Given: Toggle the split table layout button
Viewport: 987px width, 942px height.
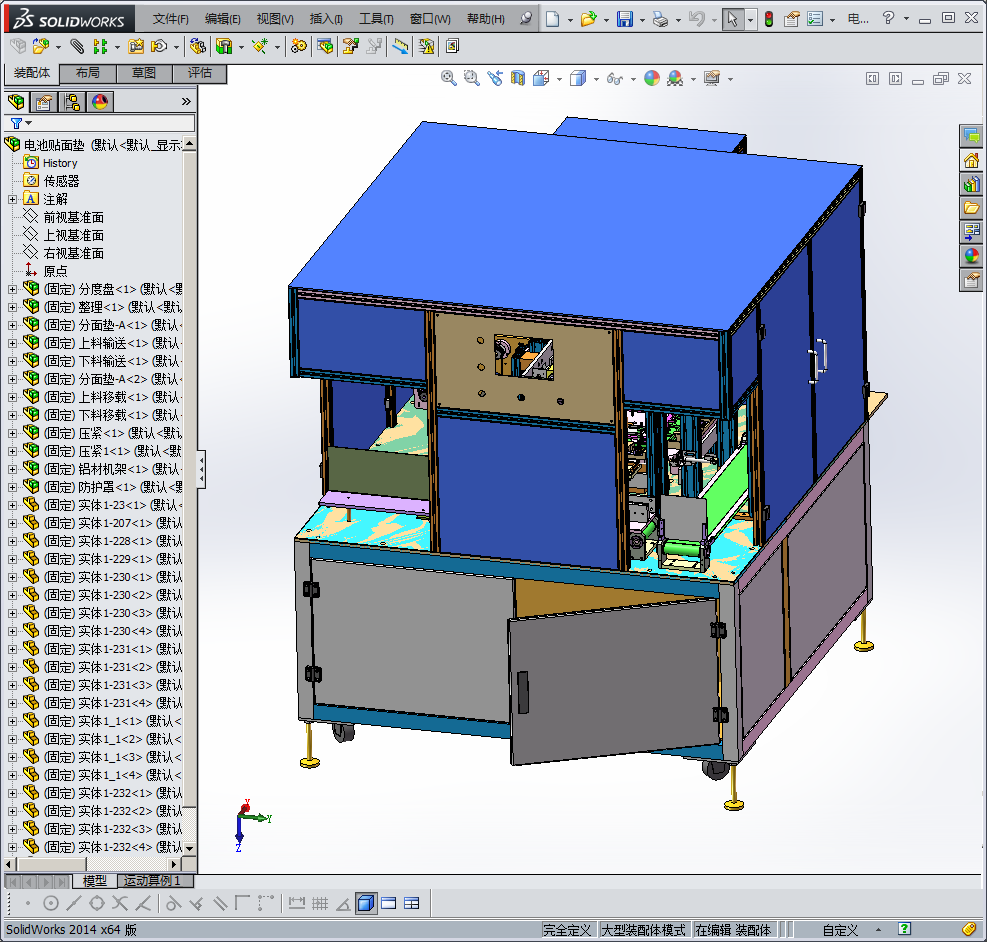Looking at the screenshot, I should point(412,904).
